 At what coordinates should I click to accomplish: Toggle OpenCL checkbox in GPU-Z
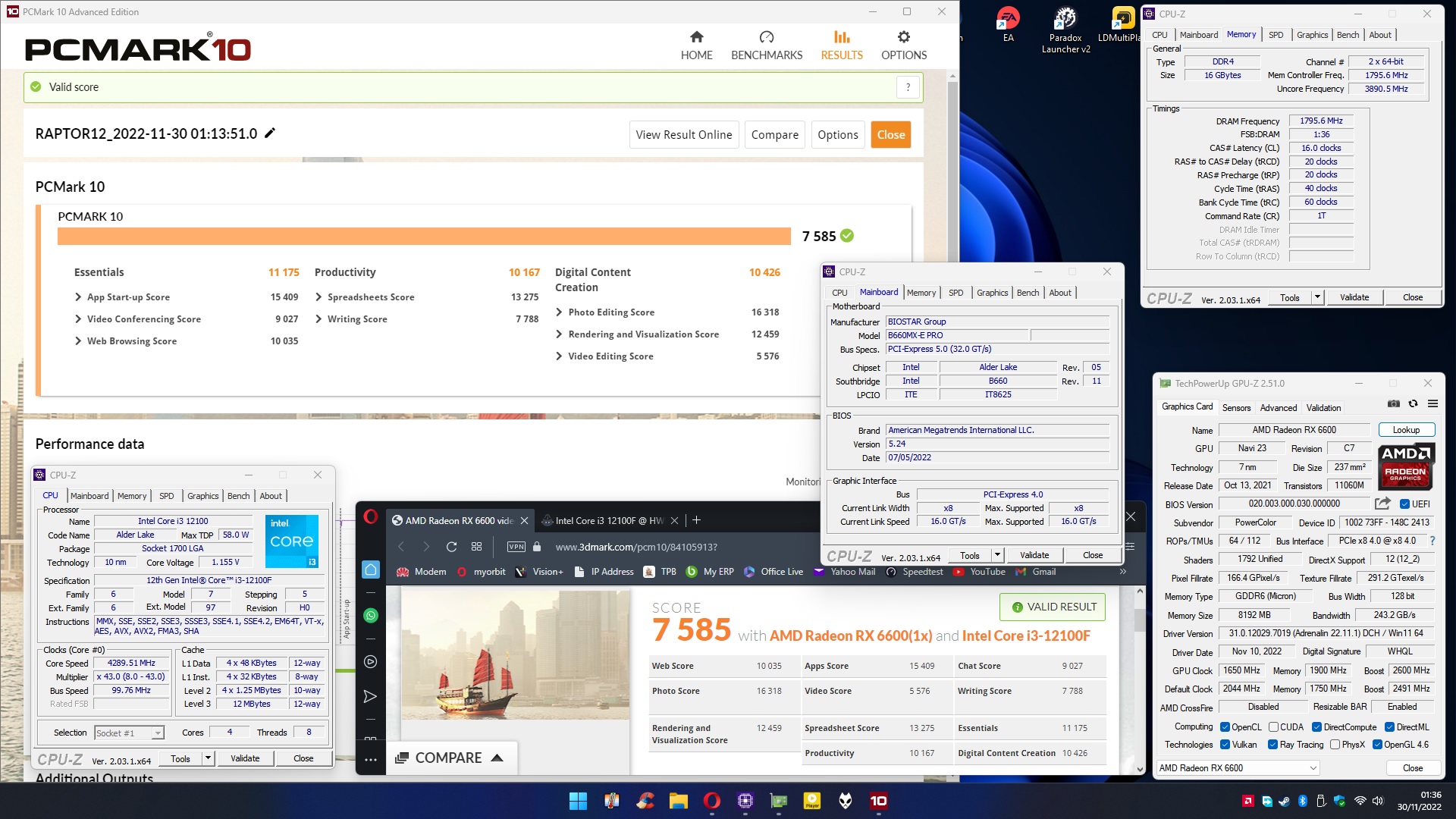point(1225,727)
